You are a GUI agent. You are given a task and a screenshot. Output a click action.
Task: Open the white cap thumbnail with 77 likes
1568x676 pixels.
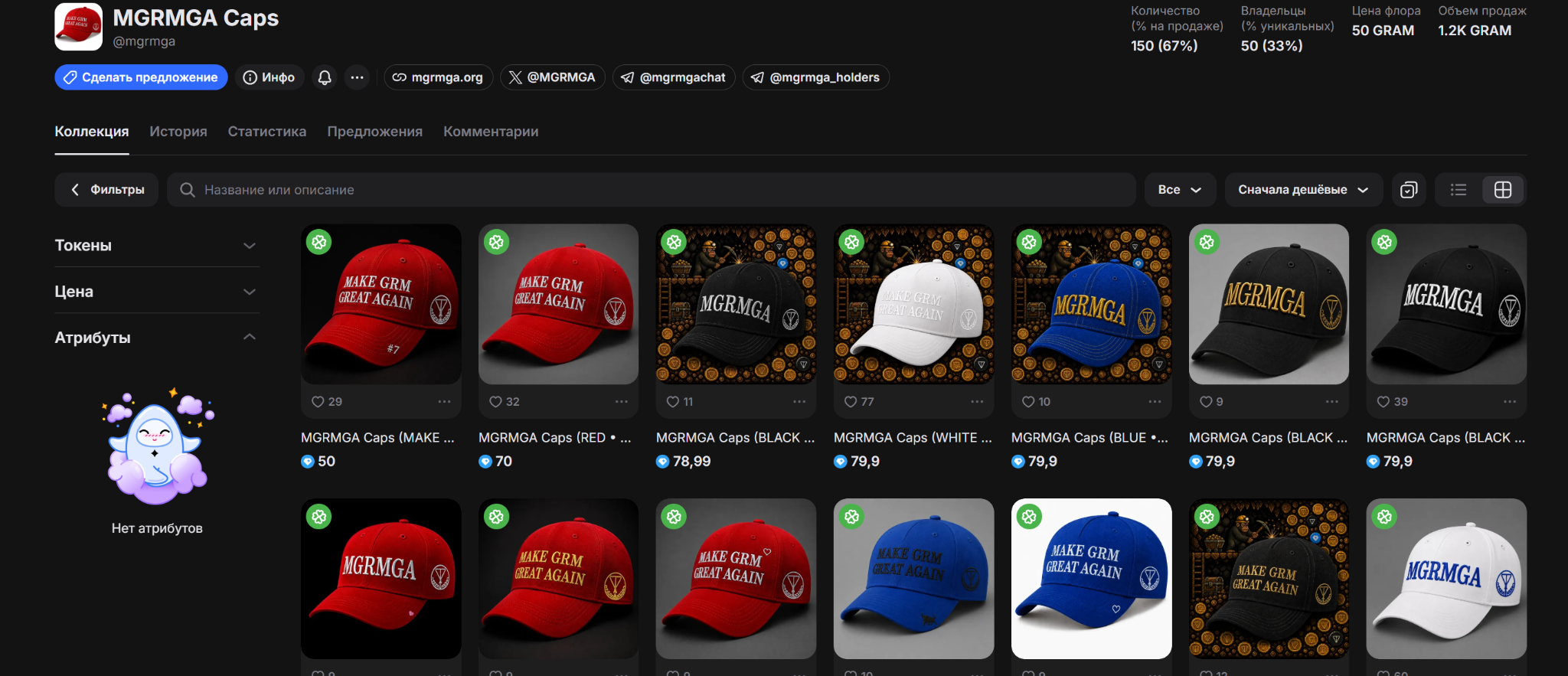pos(914,304)
